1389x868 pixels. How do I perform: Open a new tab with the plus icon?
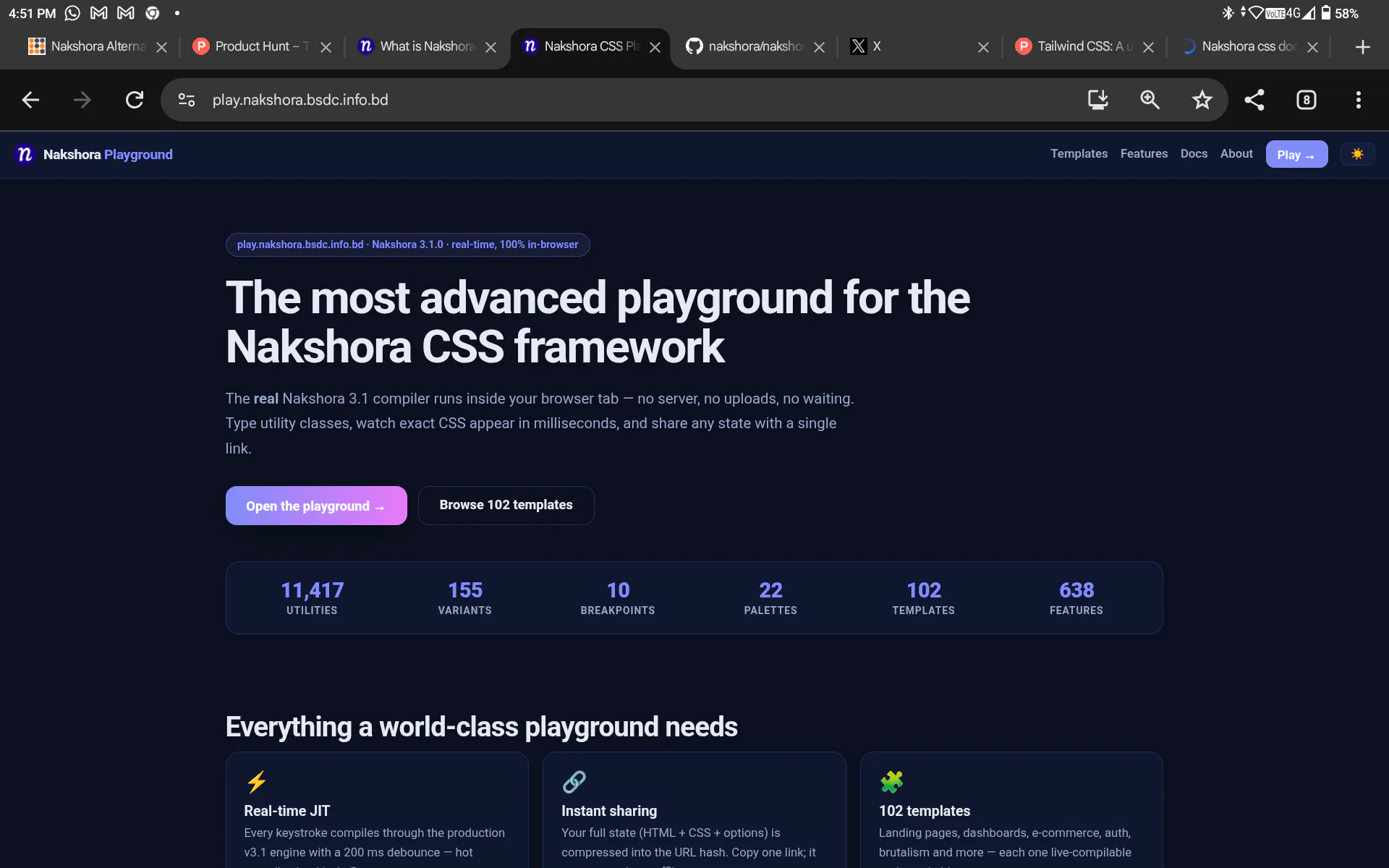(1363, 47)
